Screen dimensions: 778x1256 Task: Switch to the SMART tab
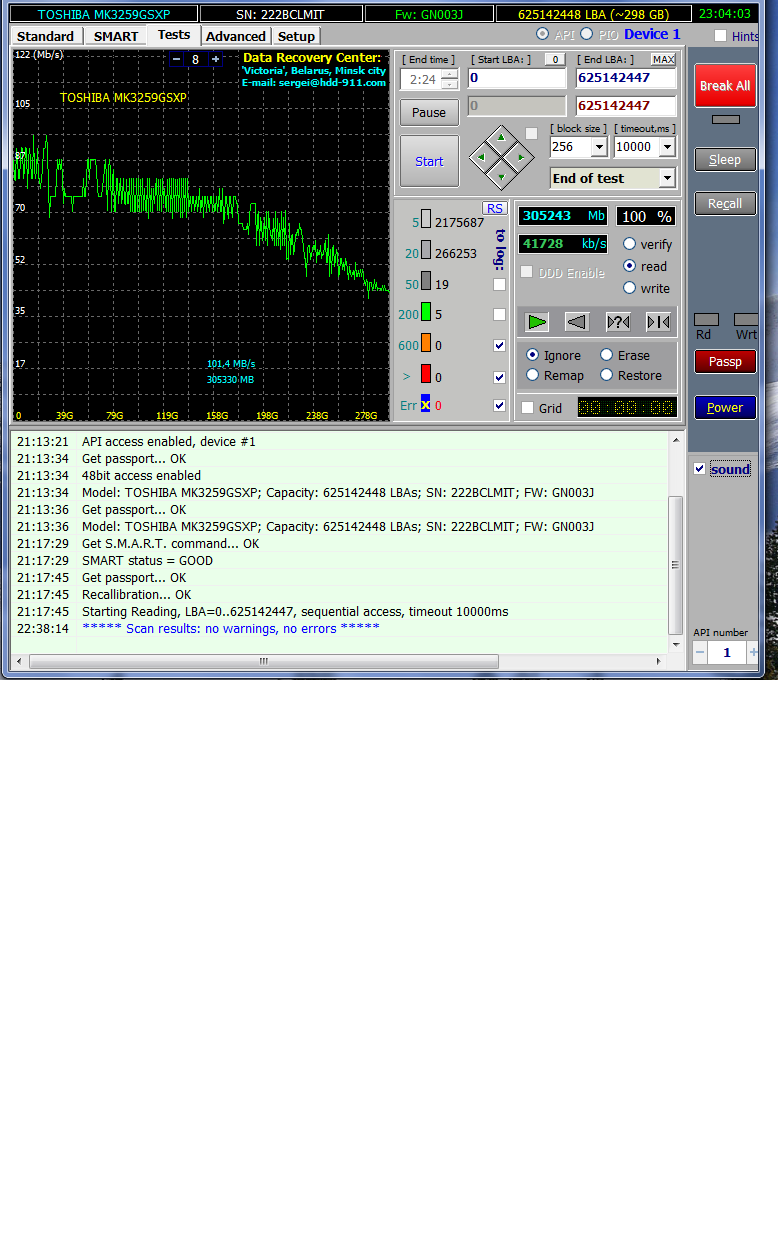[116, 36]
